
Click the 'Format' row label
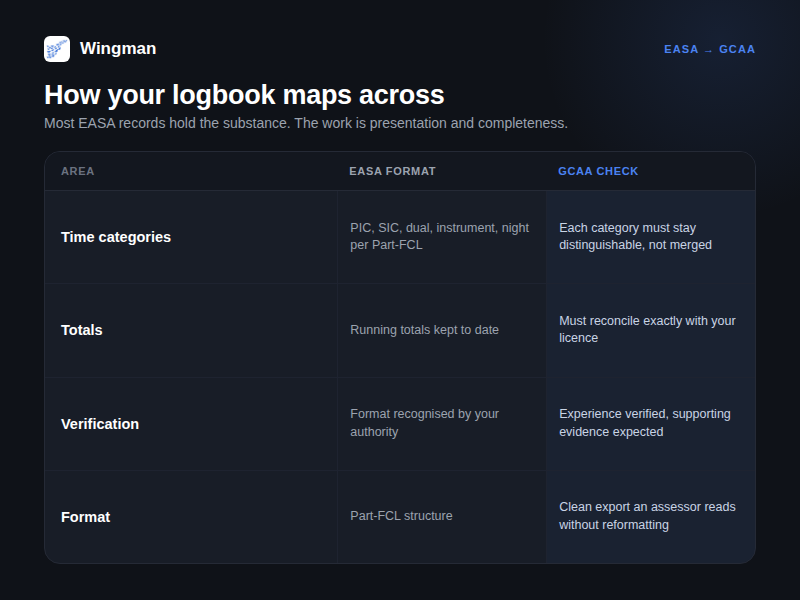(x=86, y=517)
